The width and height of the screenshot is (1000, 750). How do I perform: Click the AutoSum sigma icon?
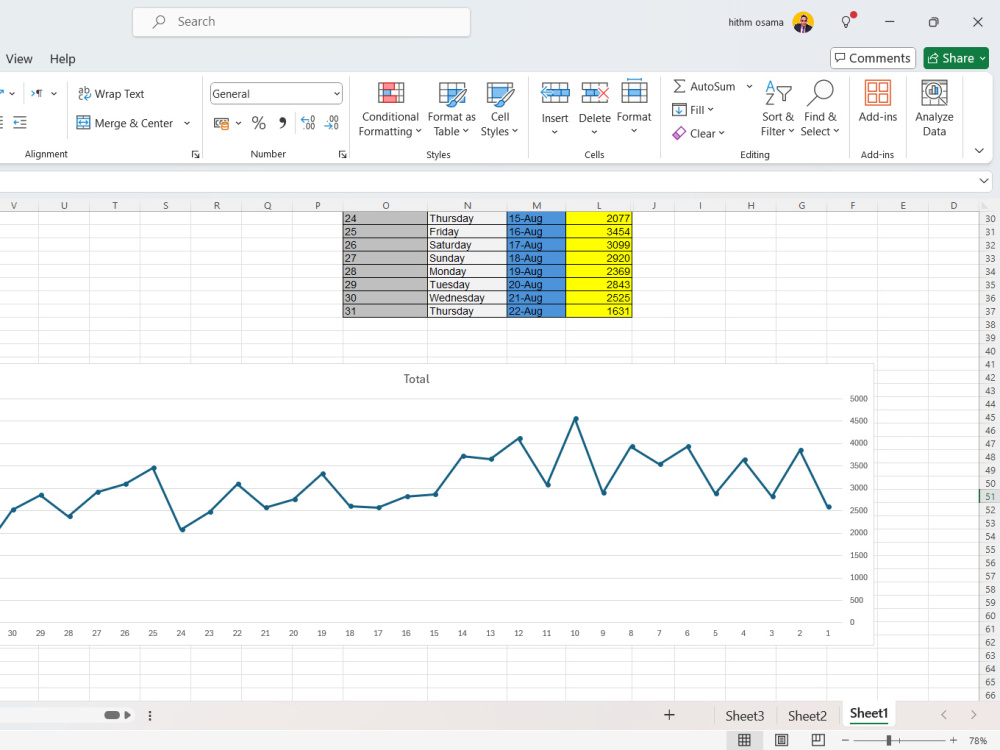(x=679, y=86)
